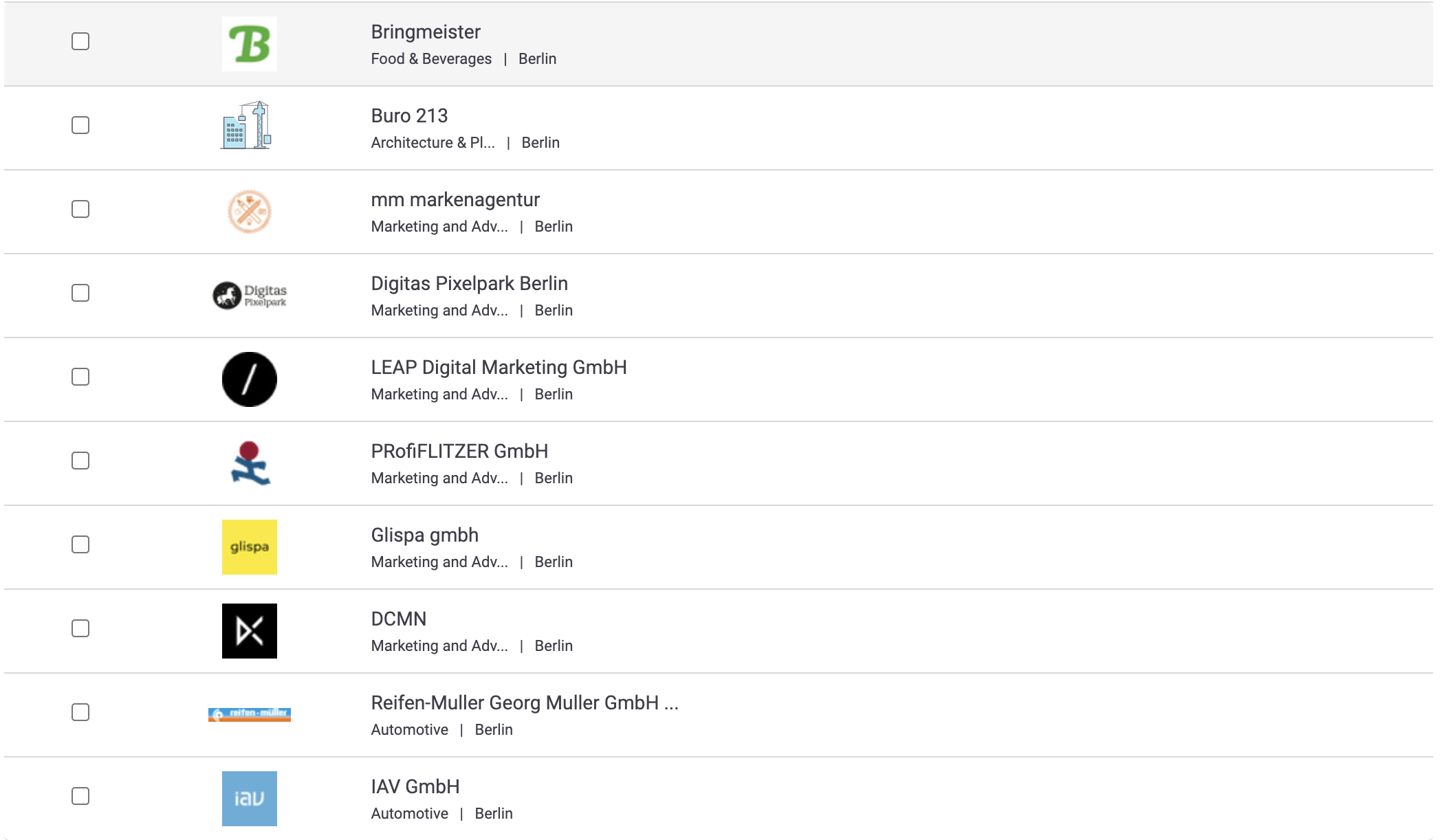Image resolution: width=1442 pixels, height=840 pixels.
Task: Click Berlin location in IAV GmbH row
Action: click(x=494, y=814)
